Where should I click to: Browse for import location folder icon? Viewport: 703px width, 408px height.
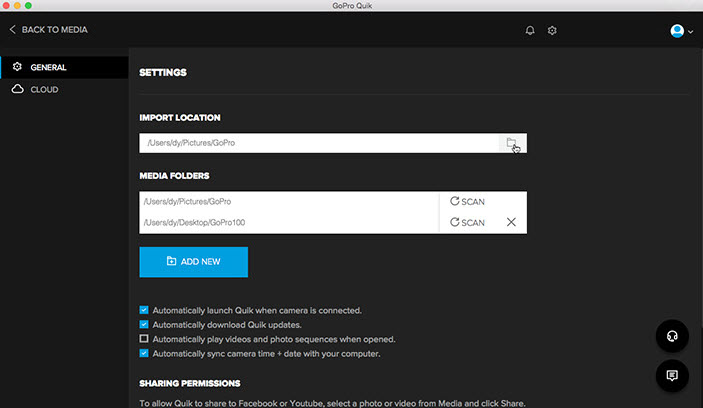[512, 143]
